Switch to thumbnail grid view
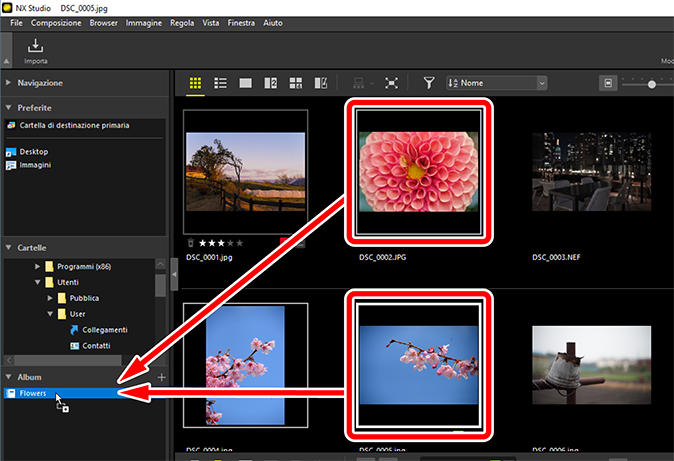674x461 pixels. tap(196, 83)
